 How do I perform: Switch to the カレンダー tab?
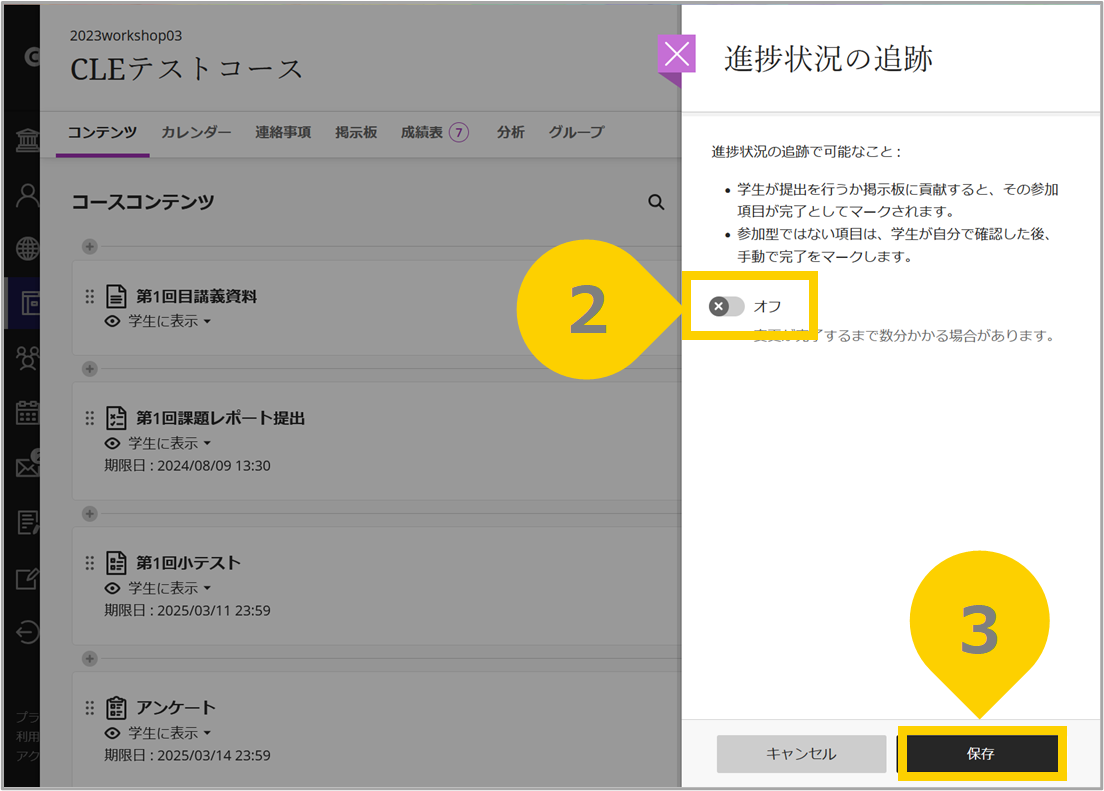pos(196,132)
